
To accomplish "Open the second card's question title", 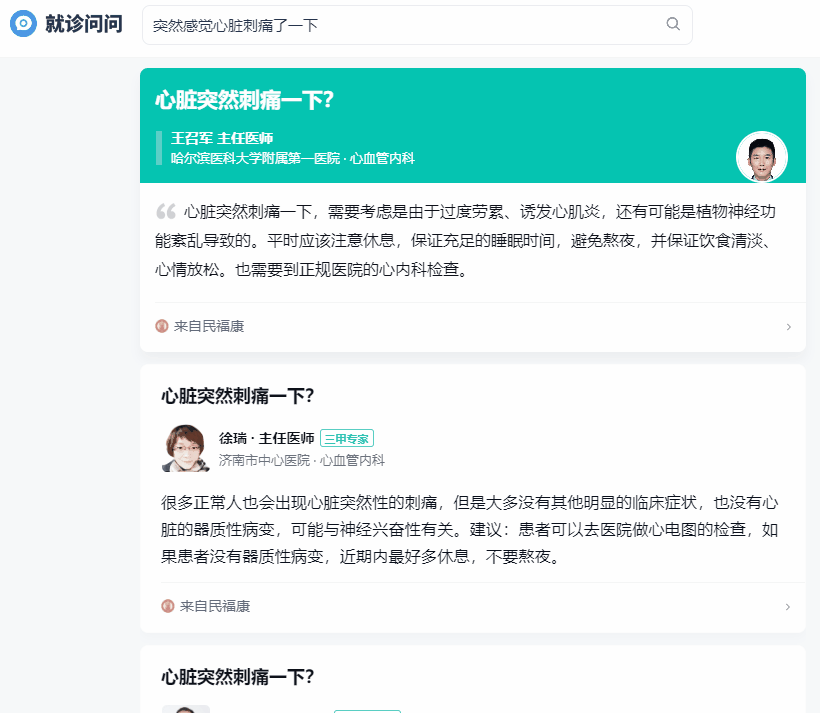I will click(238, 396).
